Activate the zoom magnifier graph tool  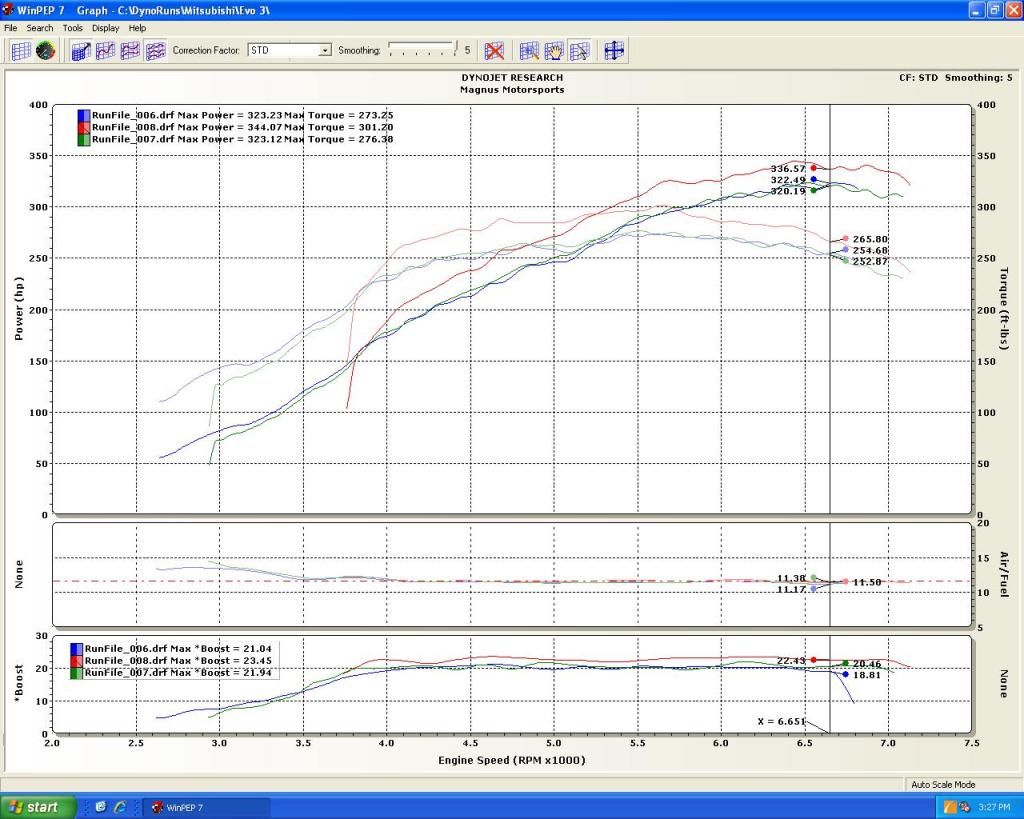pyautogui.click(x=529, y=50)
